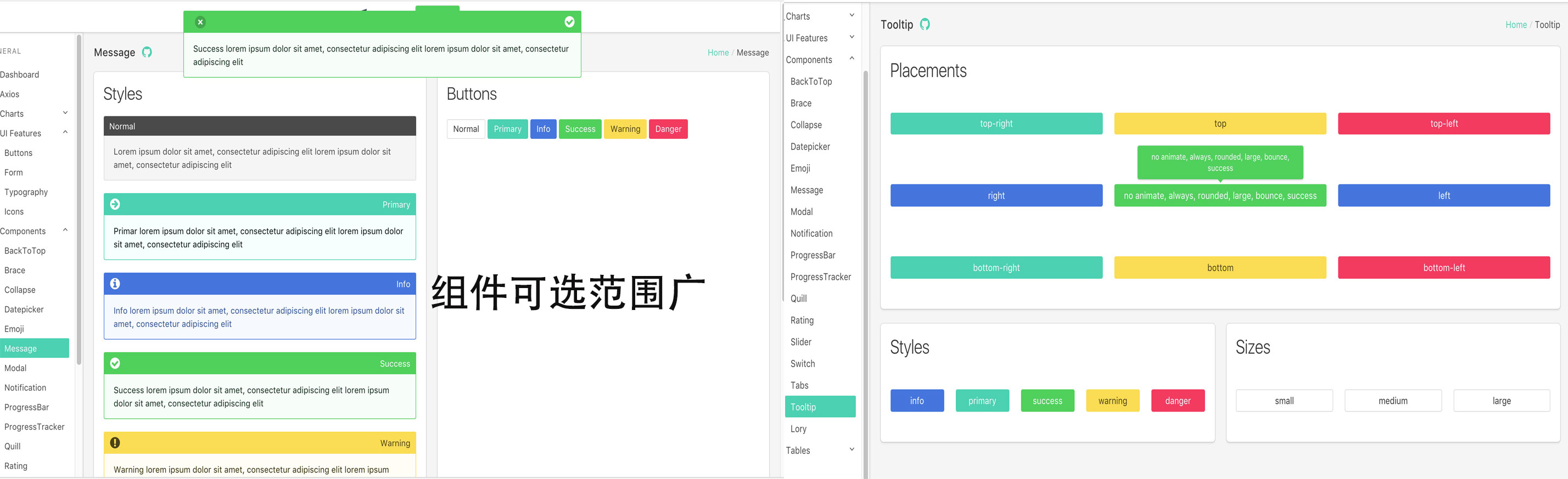Viewport: 1568px width, 479px height.
Task: Collapse the UI Features section in the left sidebar
Action: pyautogui.click(x=65, y=133)
